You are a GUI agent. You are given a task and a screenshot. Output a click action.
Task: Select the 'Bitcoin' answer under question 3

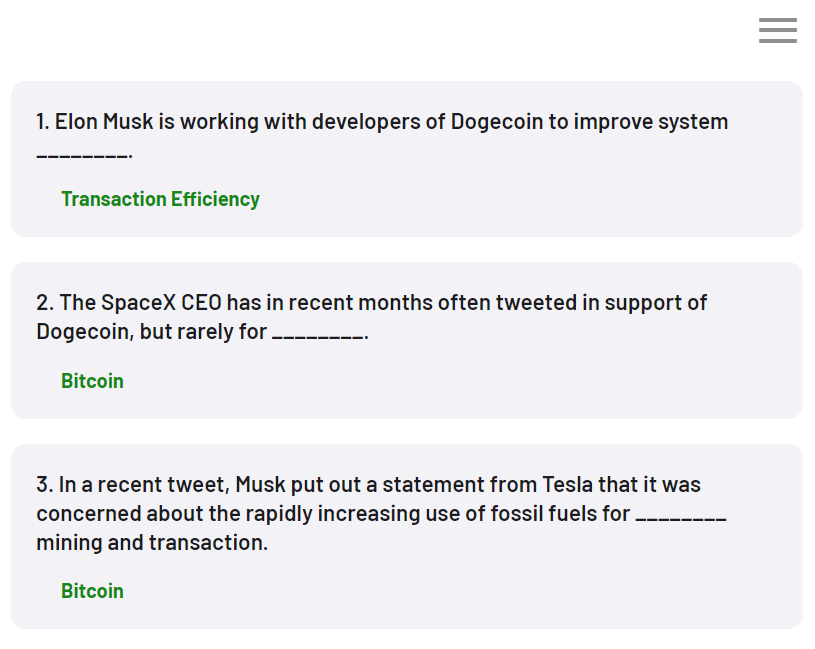[93, 591]
